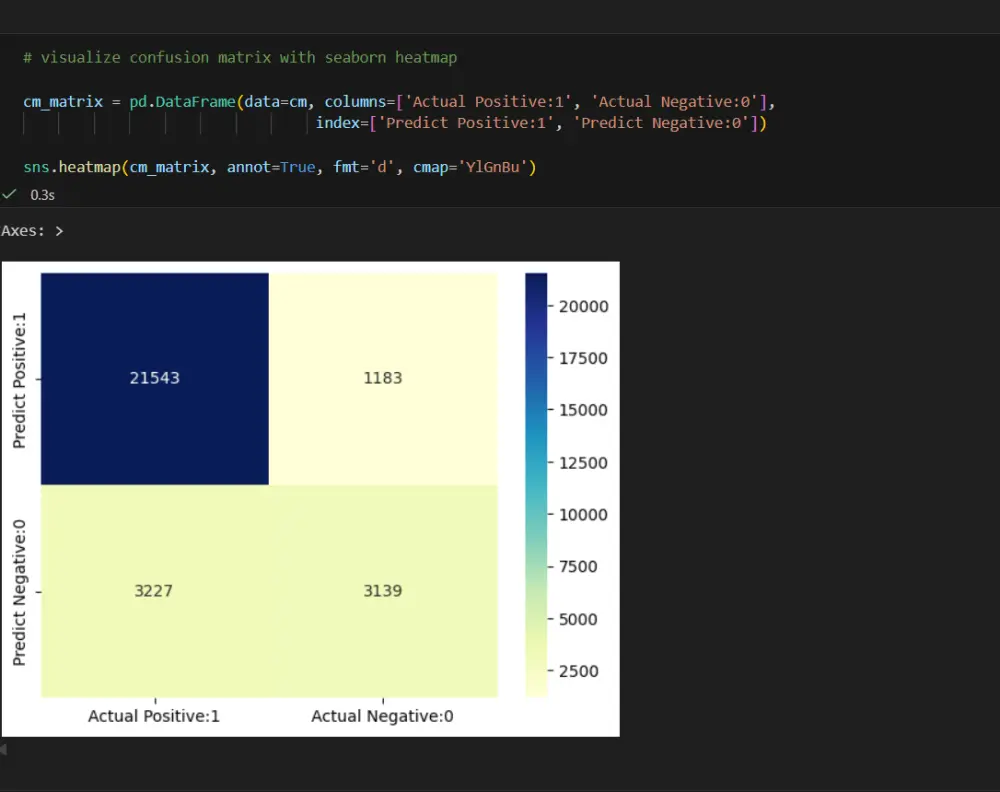
Task: Click the 'Actual Positive:1' axis label
Action: [153, 715]
